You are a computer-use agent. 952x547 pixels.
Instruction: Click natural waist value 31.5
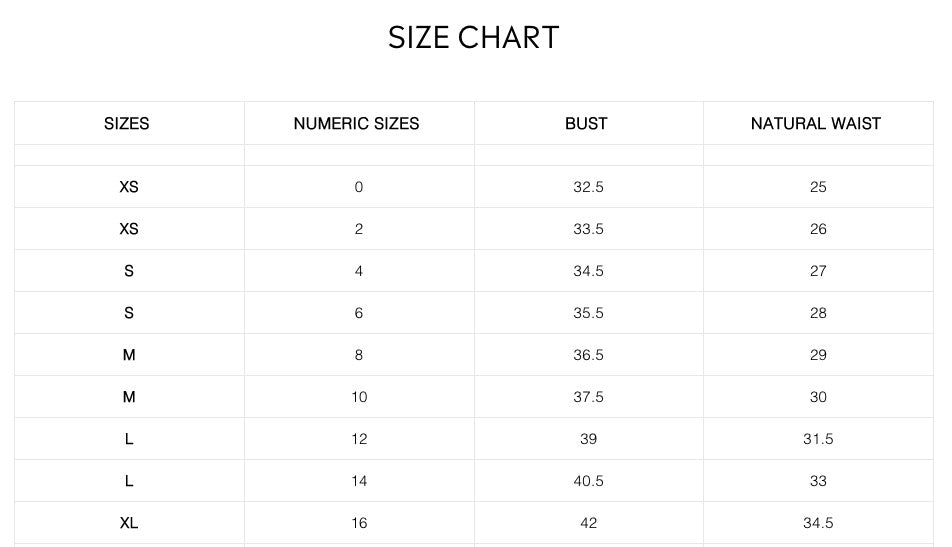point(818,439)
